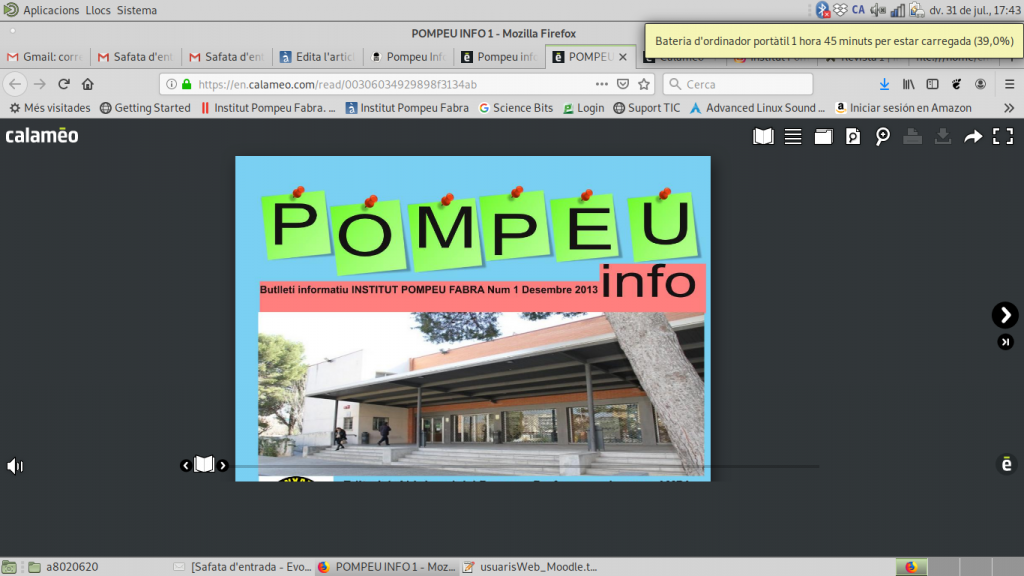Open the Firefox hamburger menu
The width and height of the screenshot is (1024, 576).
1007,85
